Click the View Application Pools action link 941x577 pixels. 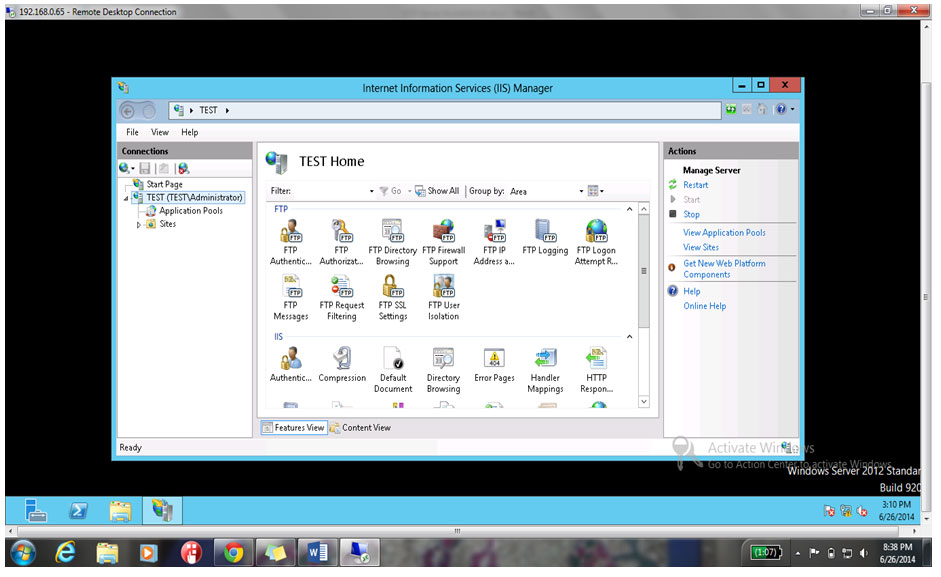tap(724, 232)
